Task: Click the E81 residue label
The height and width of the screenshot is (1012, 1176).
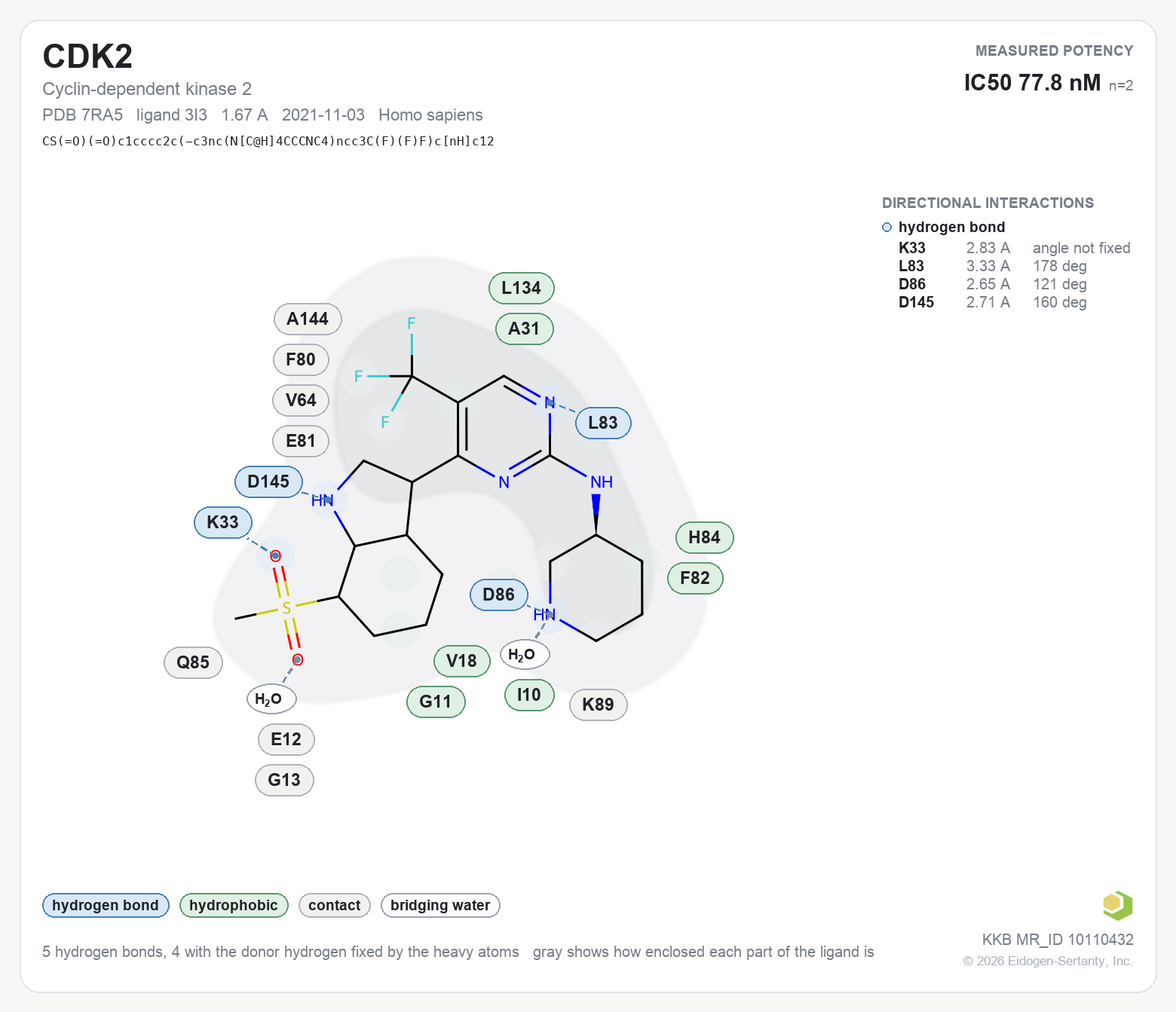Action: point(301,441)
